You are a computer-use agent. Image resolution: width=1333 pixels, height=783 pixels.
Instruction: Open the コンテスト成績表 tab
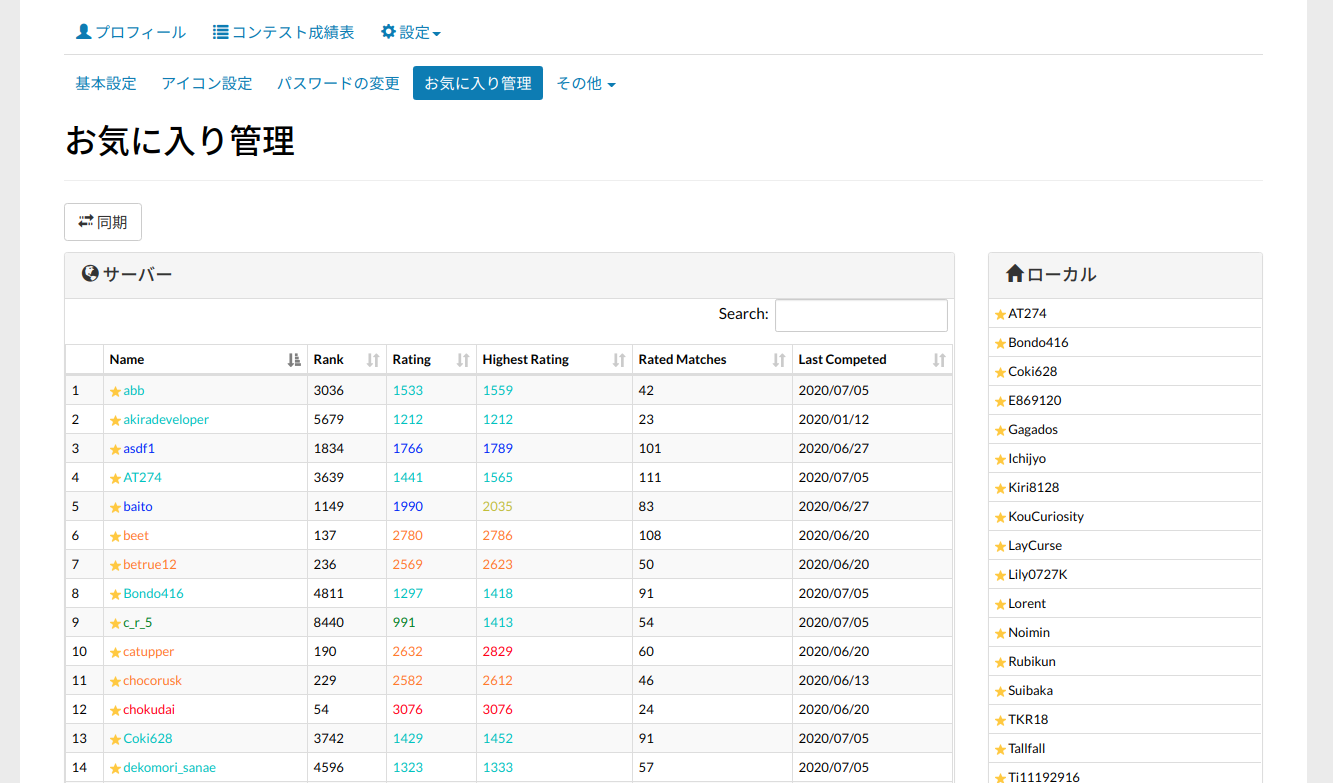tap(284, 32)
